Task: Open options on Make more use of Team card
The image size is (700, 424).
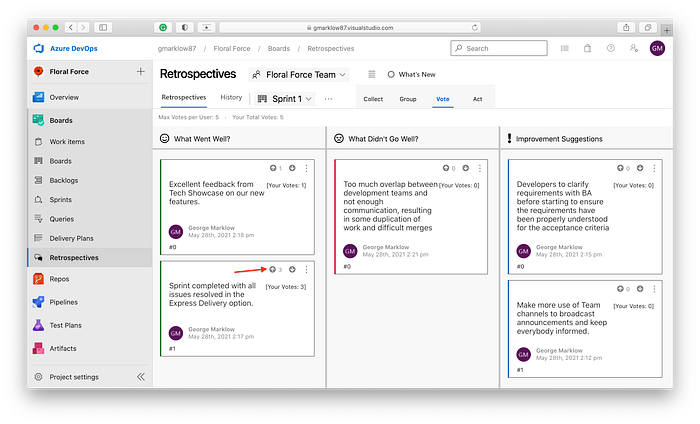Action: pyautogui.click(x=654, y=289)
